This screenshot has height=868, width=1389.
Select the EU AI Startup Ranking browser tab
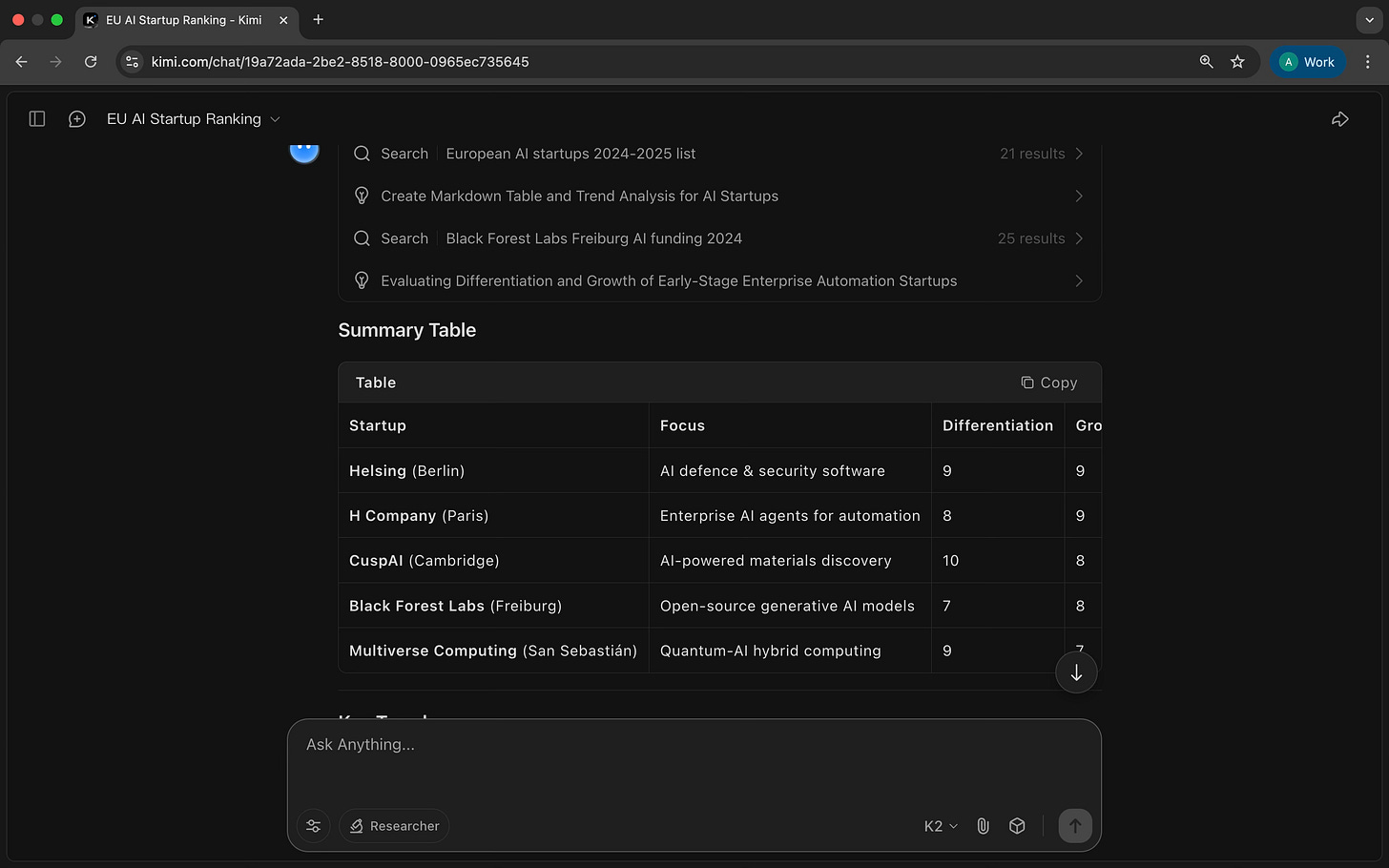186,20
